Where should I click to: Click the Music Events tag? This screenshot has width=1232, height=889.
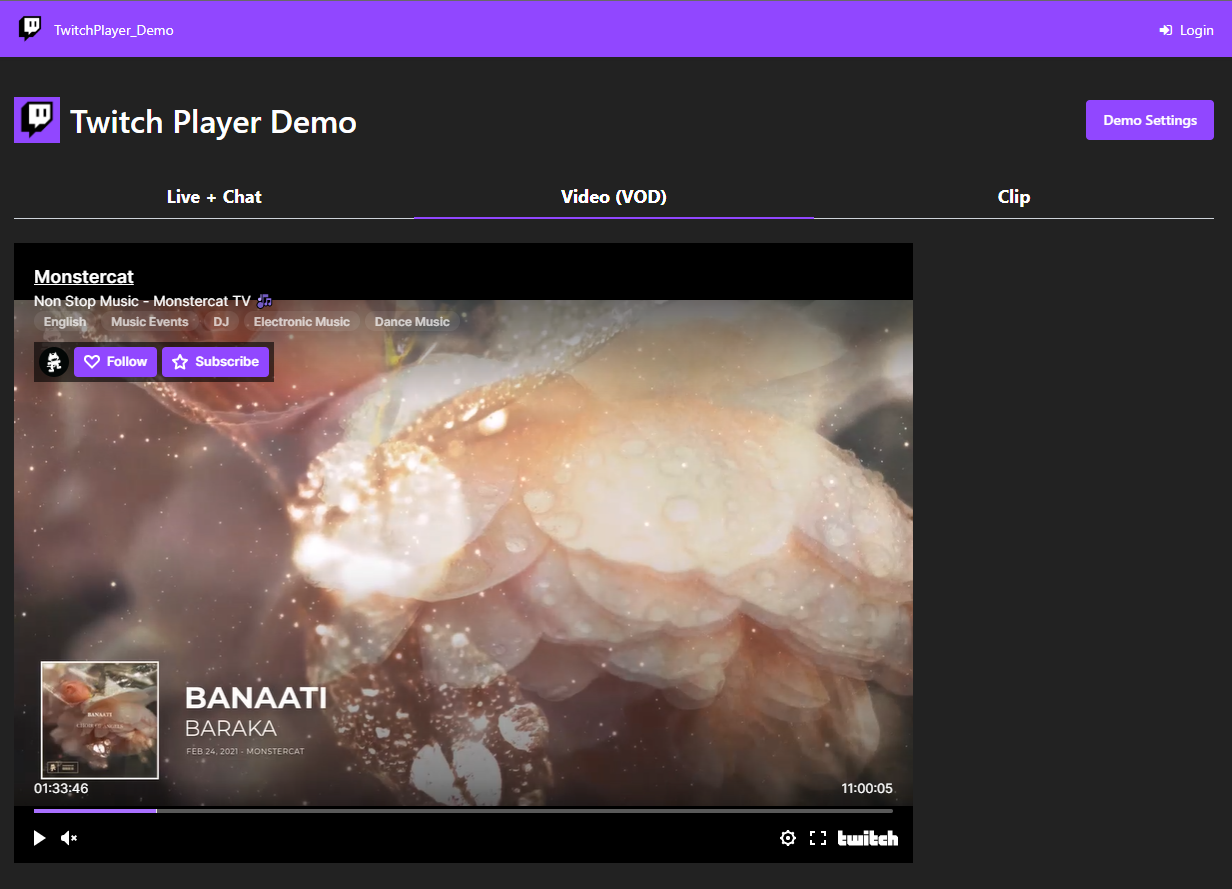click(x=150, y=322)
